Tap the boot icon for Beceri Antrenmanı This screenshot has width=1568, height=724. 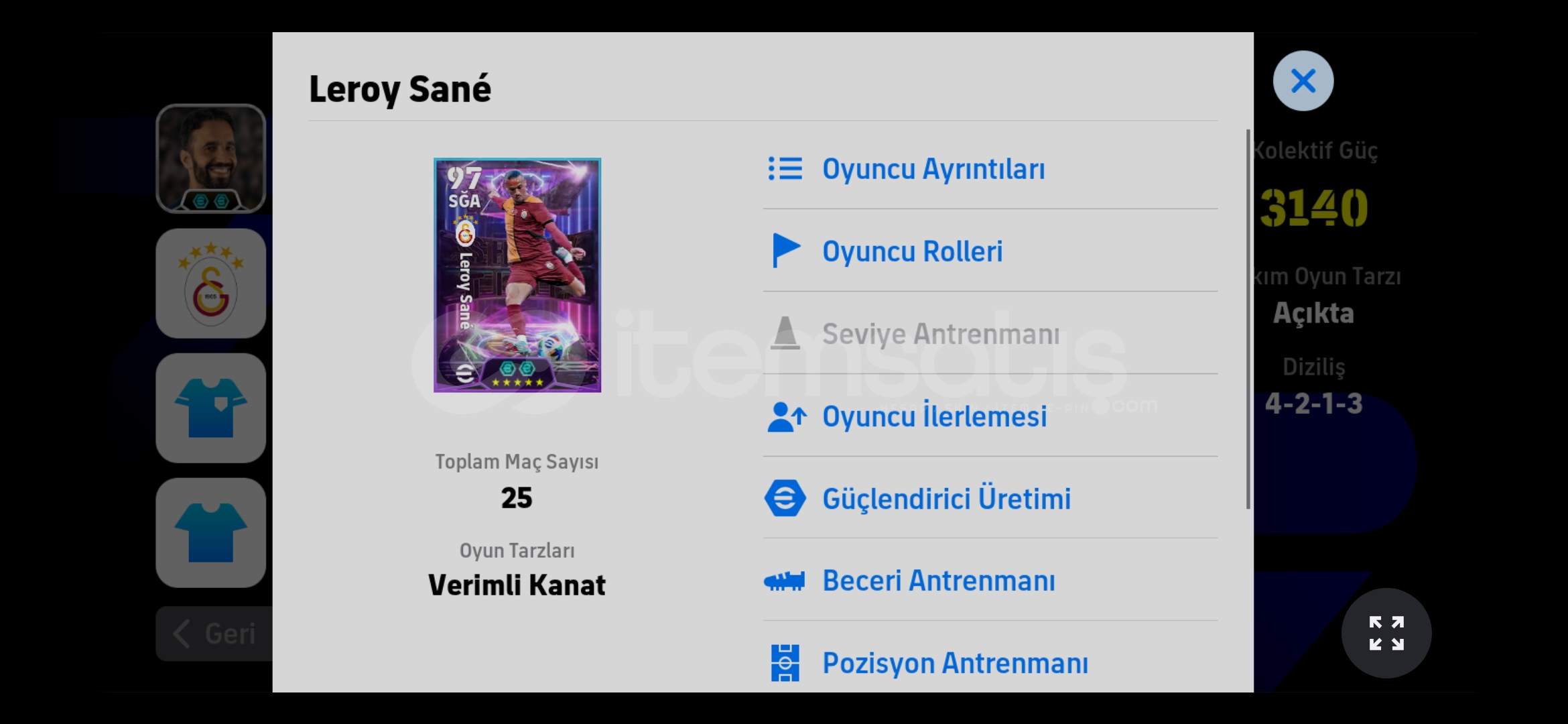pyautogui.click(x=785, y=581)
